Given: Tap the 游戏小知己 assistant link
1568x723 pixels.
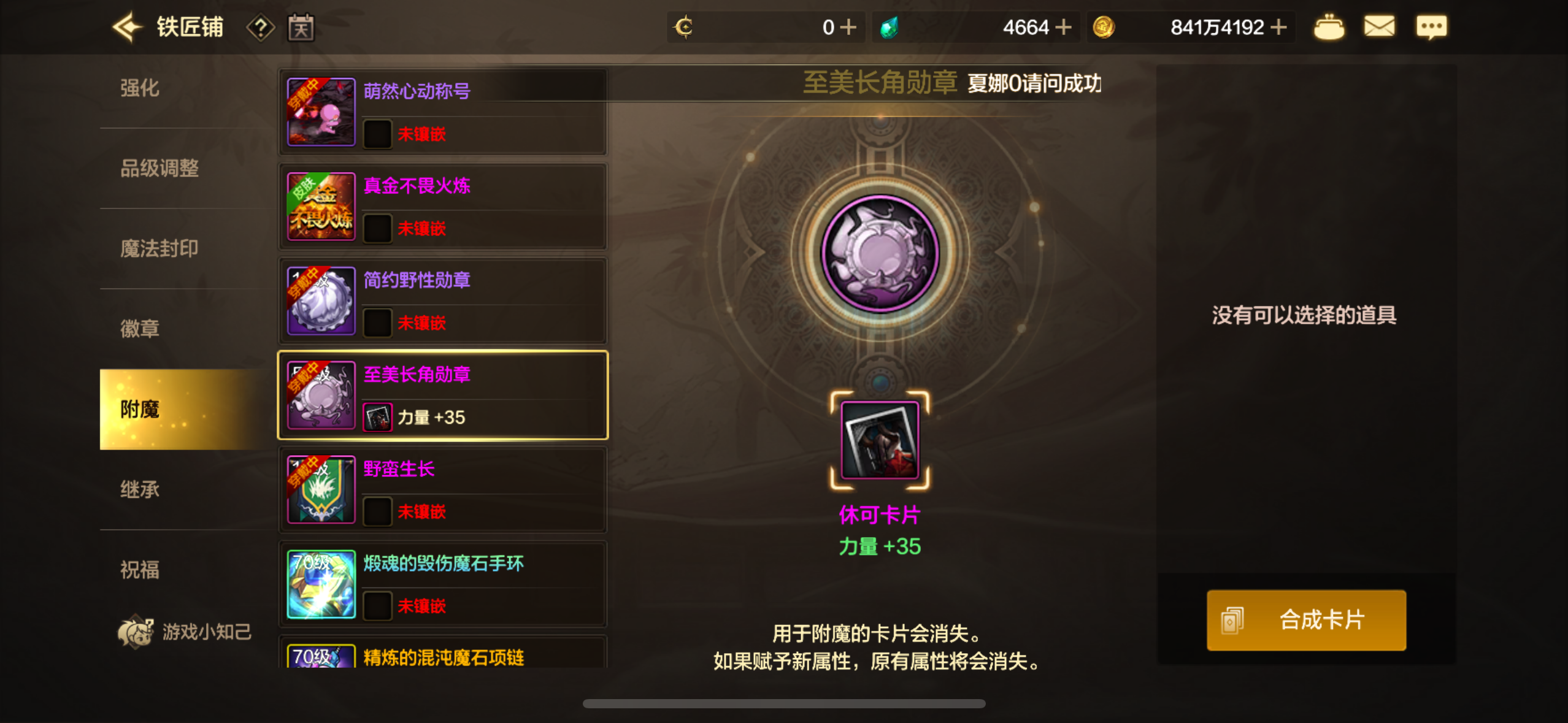Looking at the screenshot, I should [185, 632].
